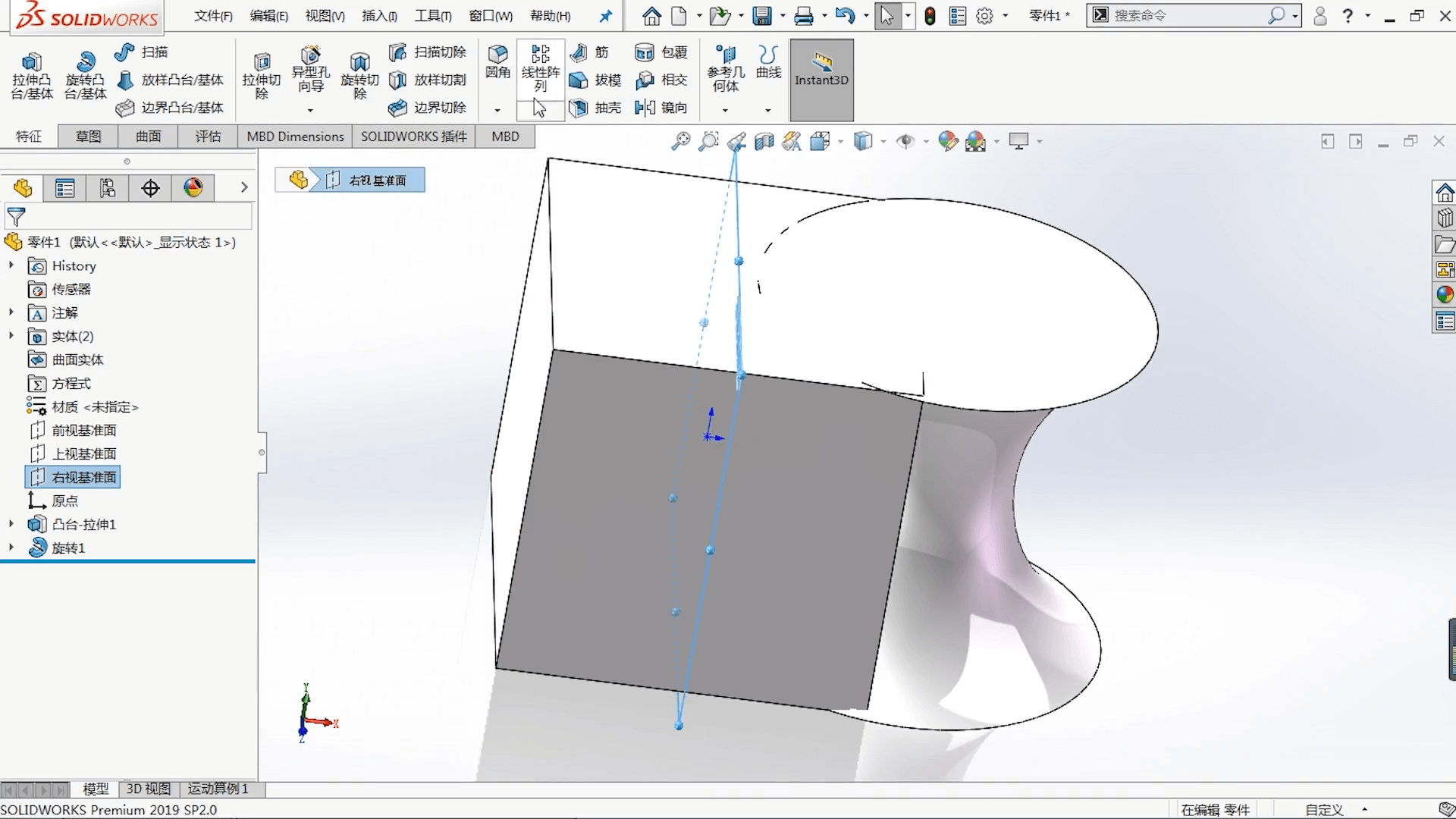The height and width of the screenshot is (819, 1456).
Task: Open the edit appearance color ball
Action: 949,141
